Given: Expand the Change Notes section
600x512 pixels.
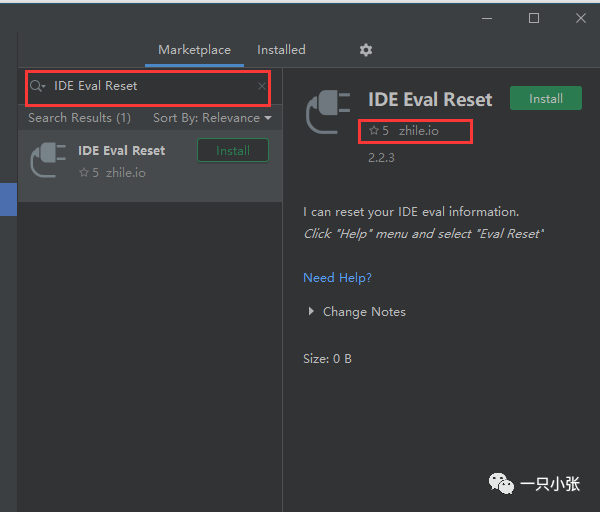Looking at the screenshot, I should (357, 312).
